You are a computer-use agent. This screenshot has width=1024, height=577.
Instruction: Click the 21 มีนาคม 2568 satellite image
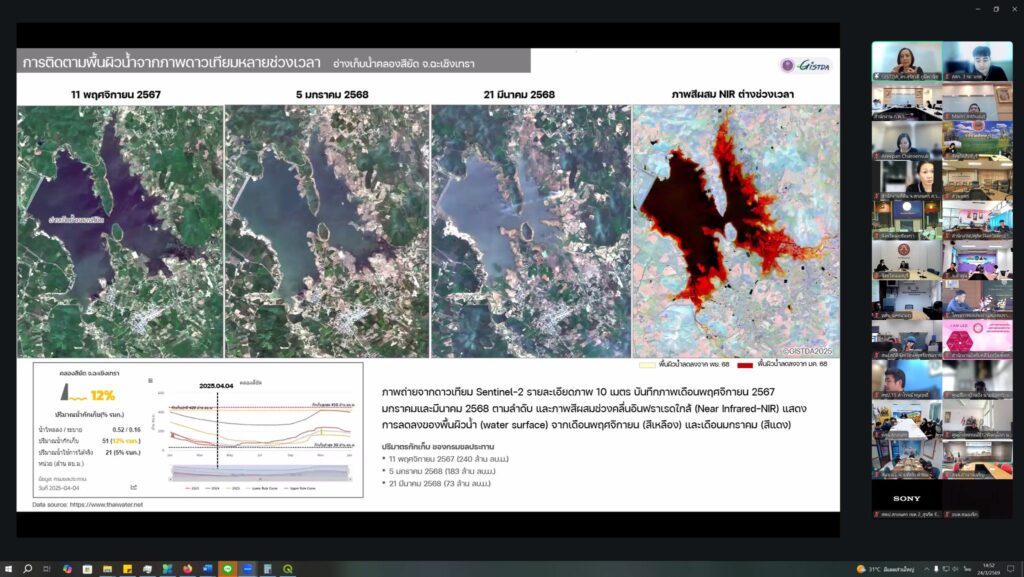(530, 230)
